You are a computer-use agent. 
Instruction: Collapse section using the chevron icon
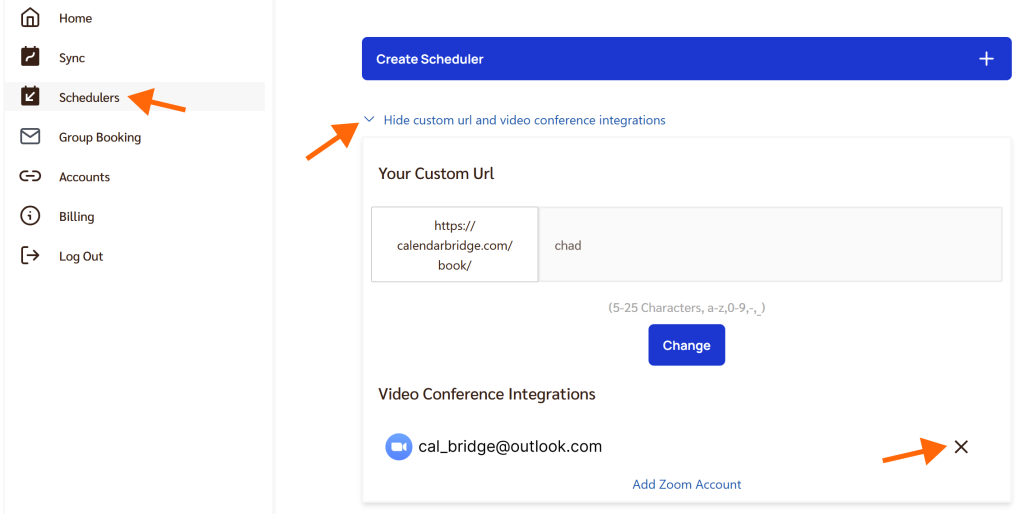369,120
